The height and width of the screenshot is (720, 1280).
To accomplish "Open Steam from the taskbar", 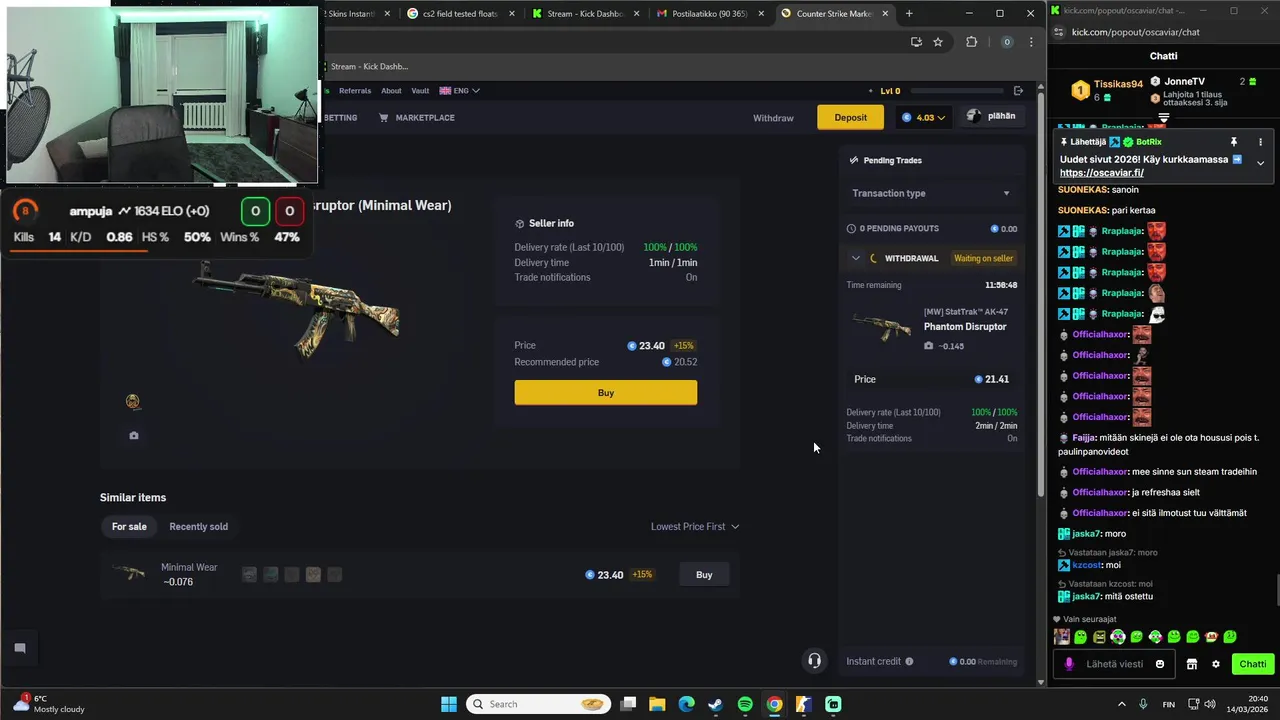I will coord(716,704).
